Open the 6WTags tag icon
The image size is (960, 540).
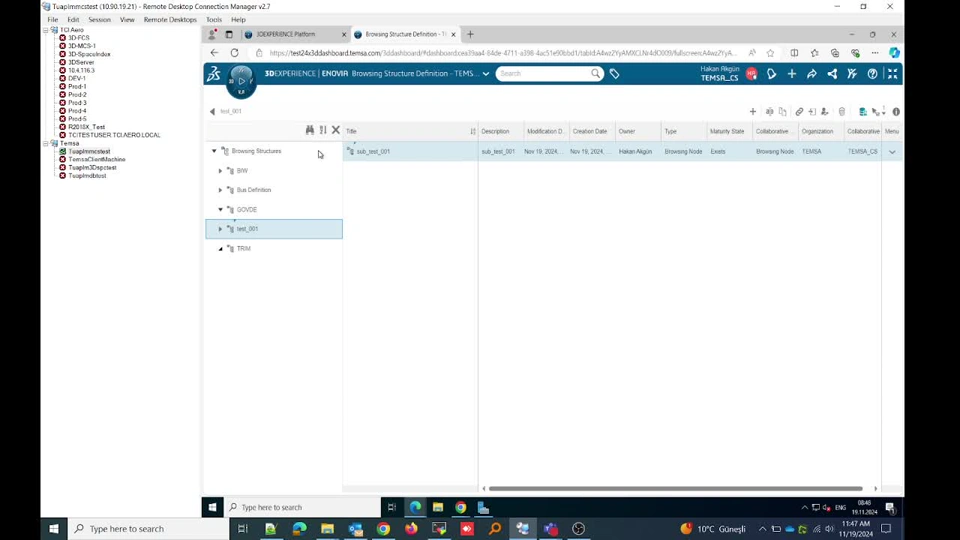coord(614,73)
